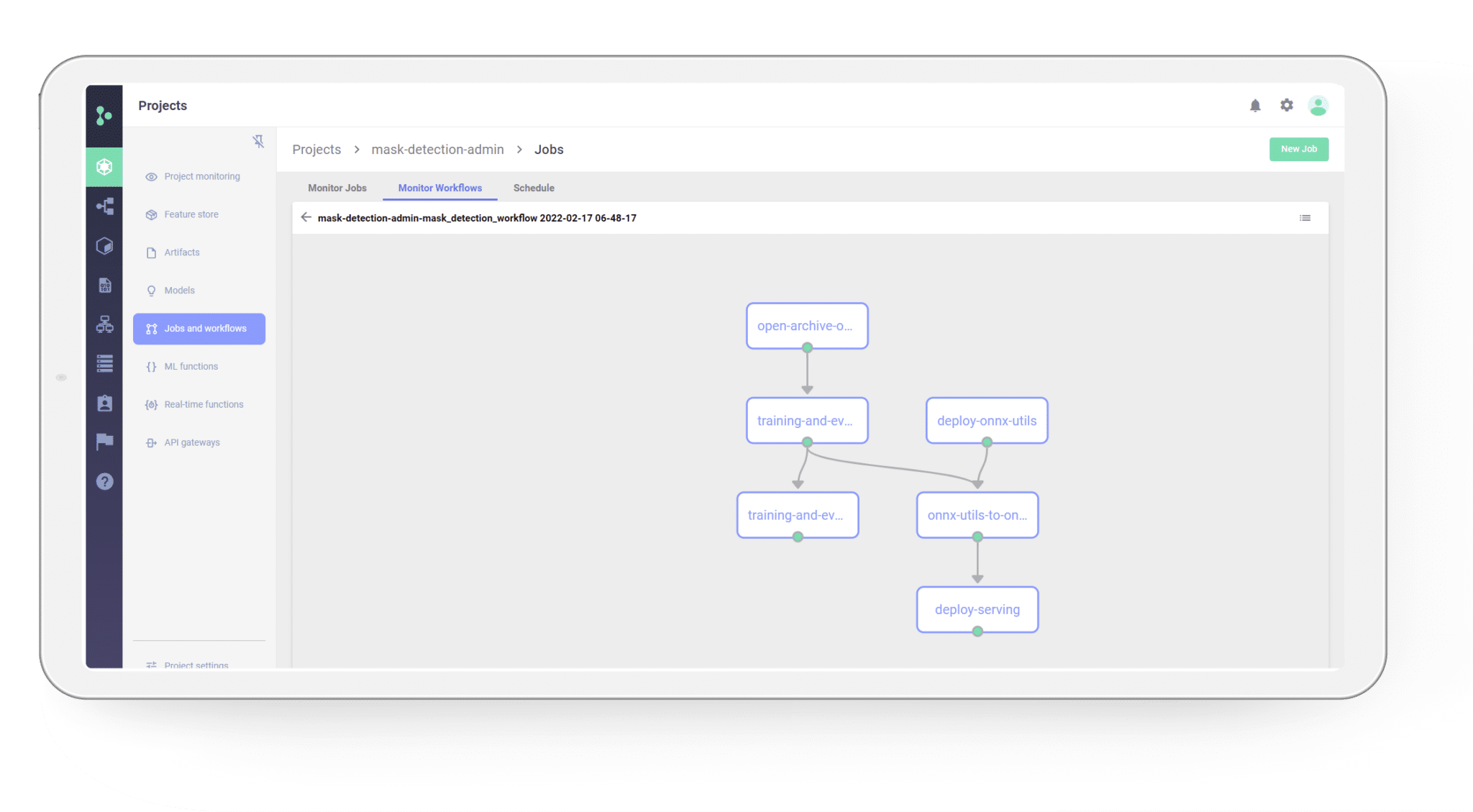Open the deploy-onnx-utils node details
1473x812 pixels.
coord(986,420)
